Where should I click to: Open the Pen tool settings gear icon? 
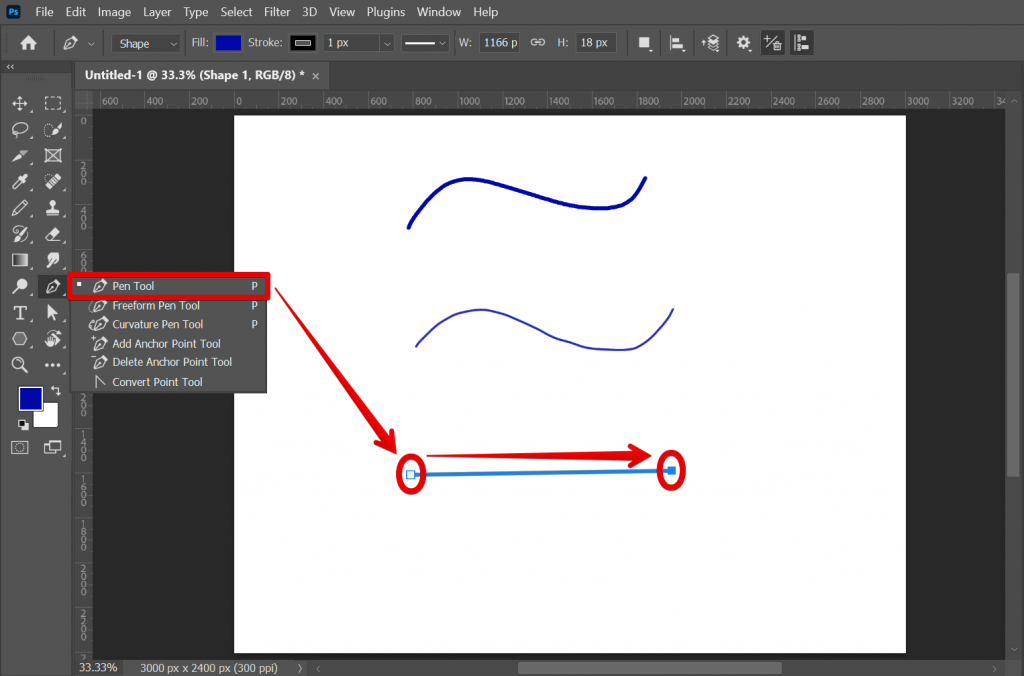[x=744, y=43]
